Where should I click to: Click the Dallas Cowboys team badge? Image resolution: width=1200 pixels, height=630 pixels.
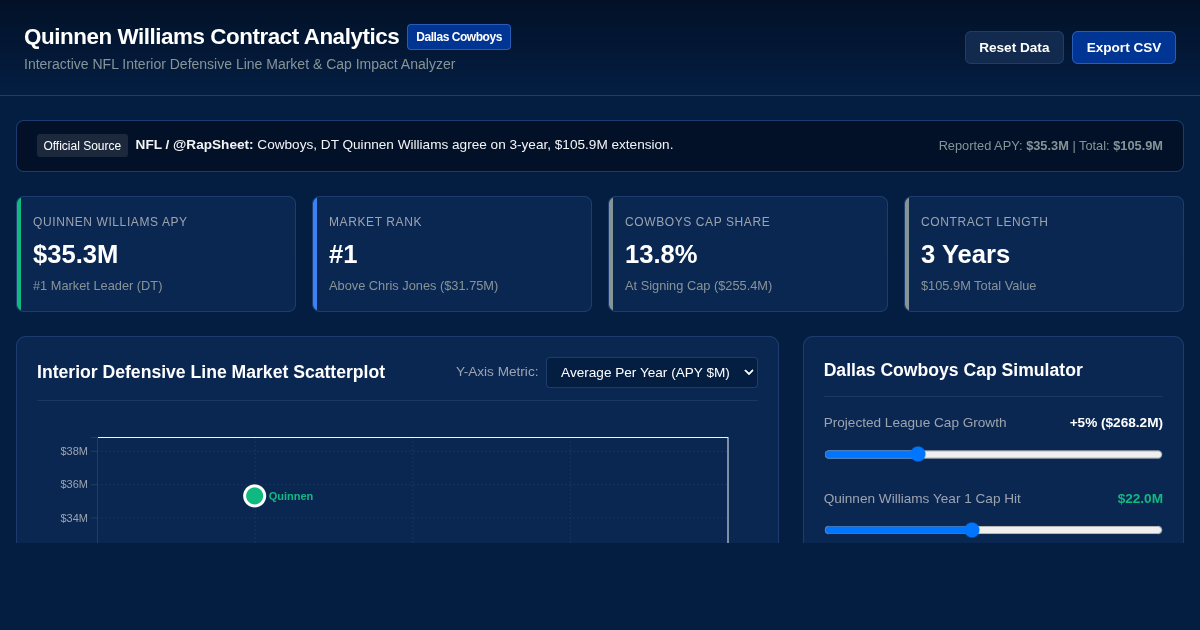tap(459, 37)
